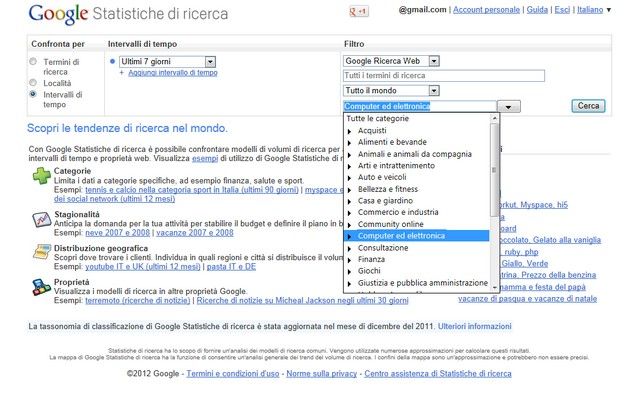
Task: Open vacanze di pasqua e natale link
Action: click(x=527, y=299)
